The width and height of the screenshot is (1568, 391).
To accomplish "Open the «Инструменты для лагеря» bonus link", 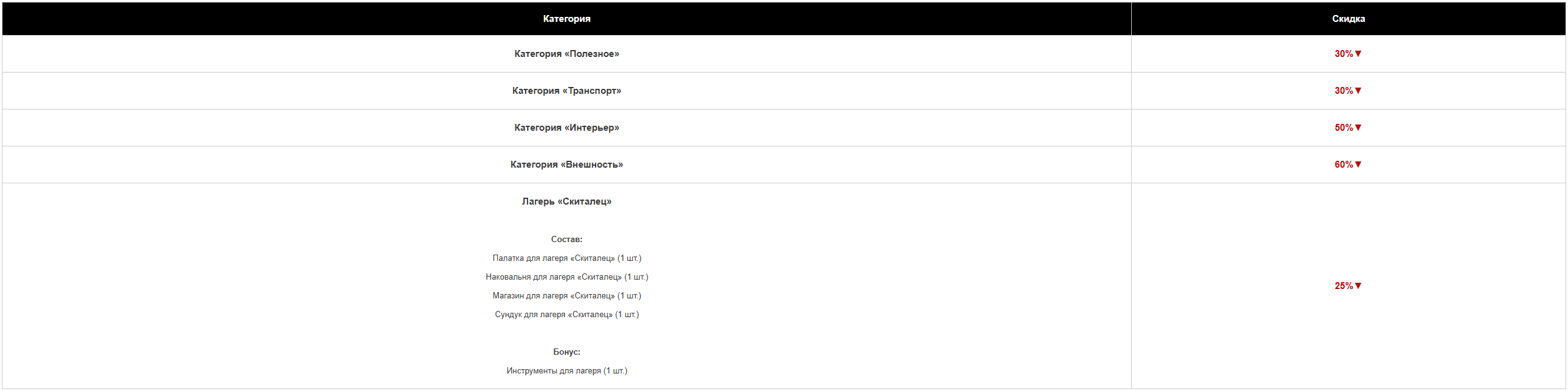I will tap(566, 371).
